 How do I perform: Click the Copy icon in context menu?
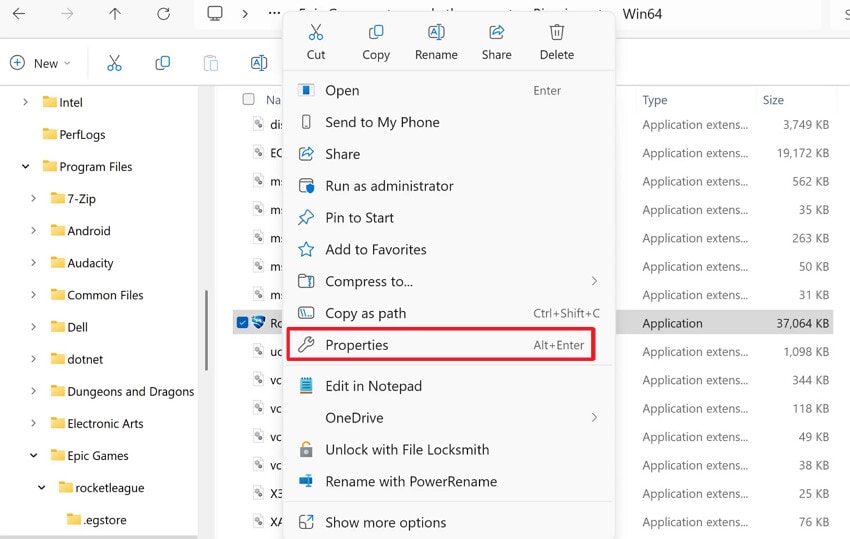[376, 33]
